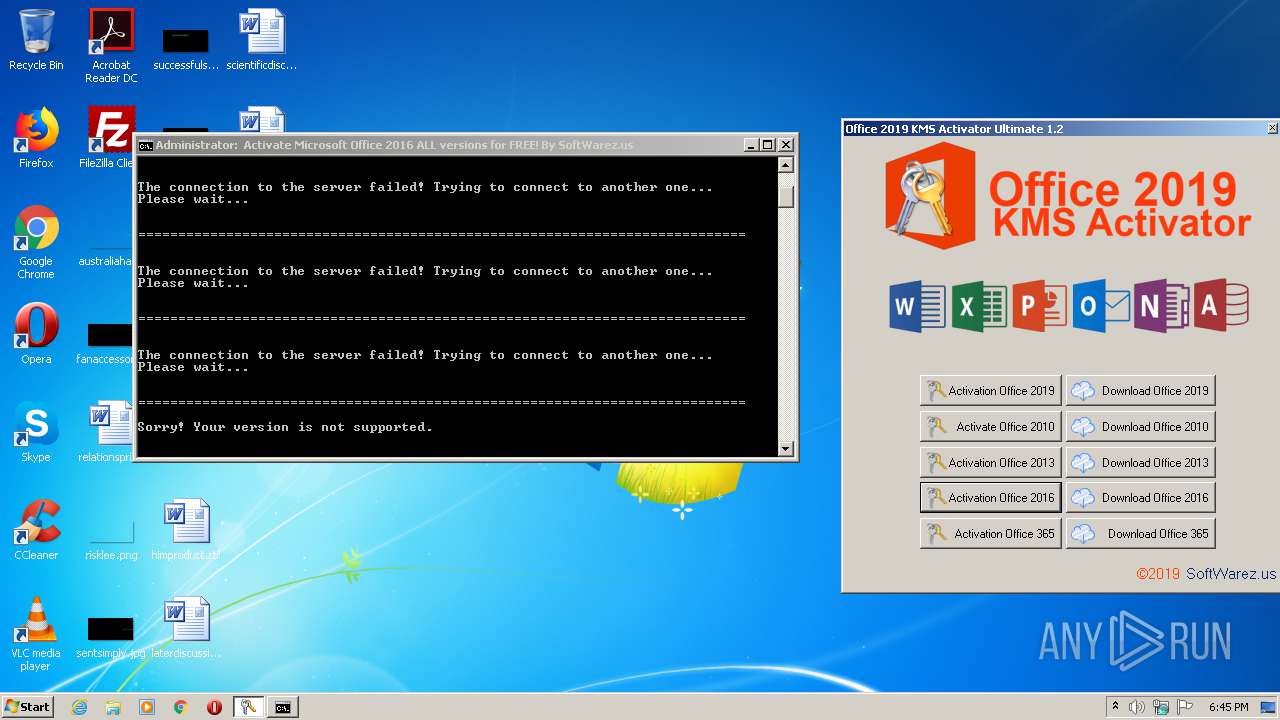Image resolution: width=1280 pixels, height=720 pixels.
Task: Click Activation Office 2016 button
Action: [x=990, y=498]
